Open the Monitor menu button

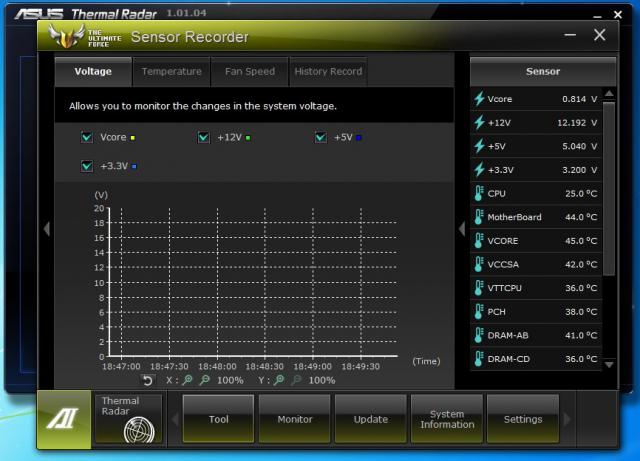[295, 419]
